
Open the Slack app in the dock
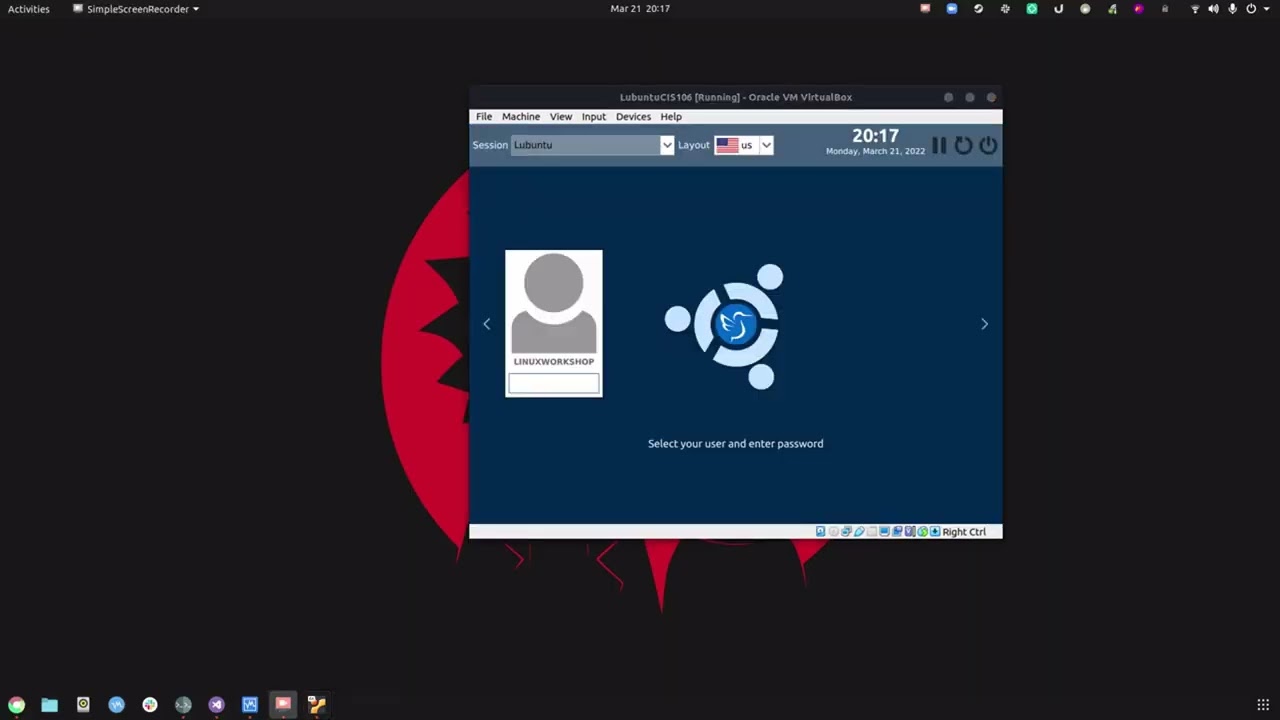pos(150,705)
